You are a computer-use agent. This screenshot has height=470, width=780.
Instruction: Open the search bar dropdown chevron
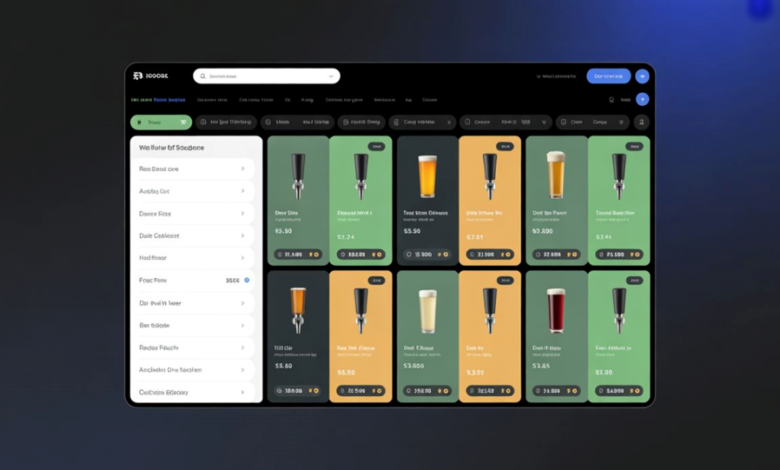coord(331,76)
